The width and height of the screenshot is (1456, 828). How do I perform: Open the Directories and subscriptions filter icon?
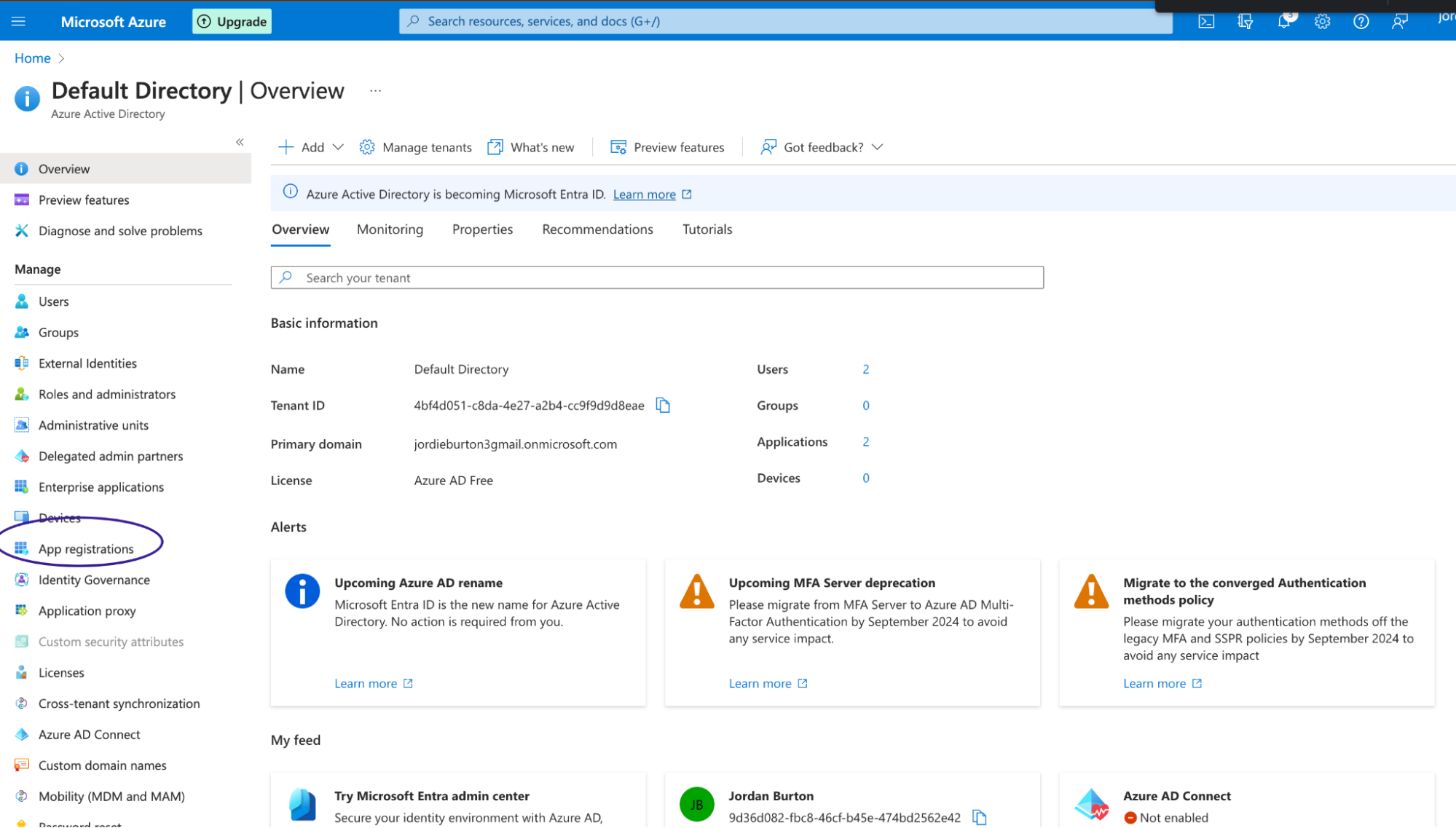point(1245,21)
